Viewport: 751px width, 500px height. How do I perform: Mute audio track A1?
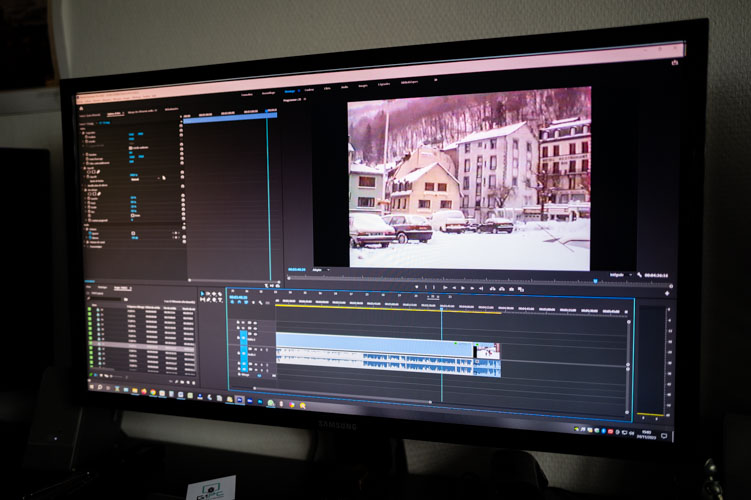tap(256, 350)
